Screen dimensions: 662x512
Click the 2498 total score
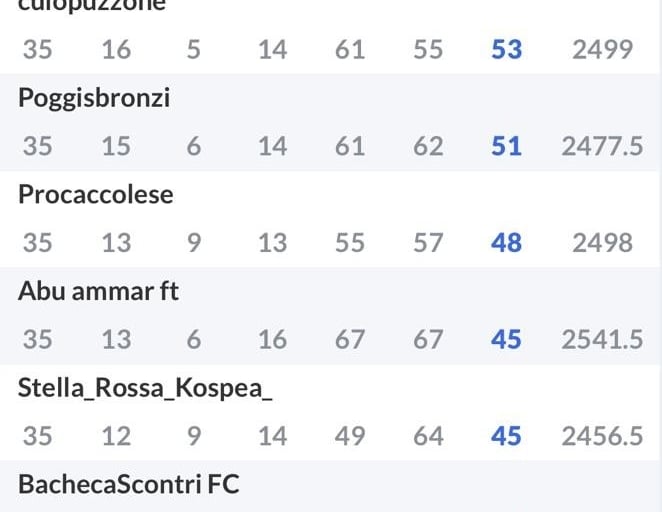point(602,243)
